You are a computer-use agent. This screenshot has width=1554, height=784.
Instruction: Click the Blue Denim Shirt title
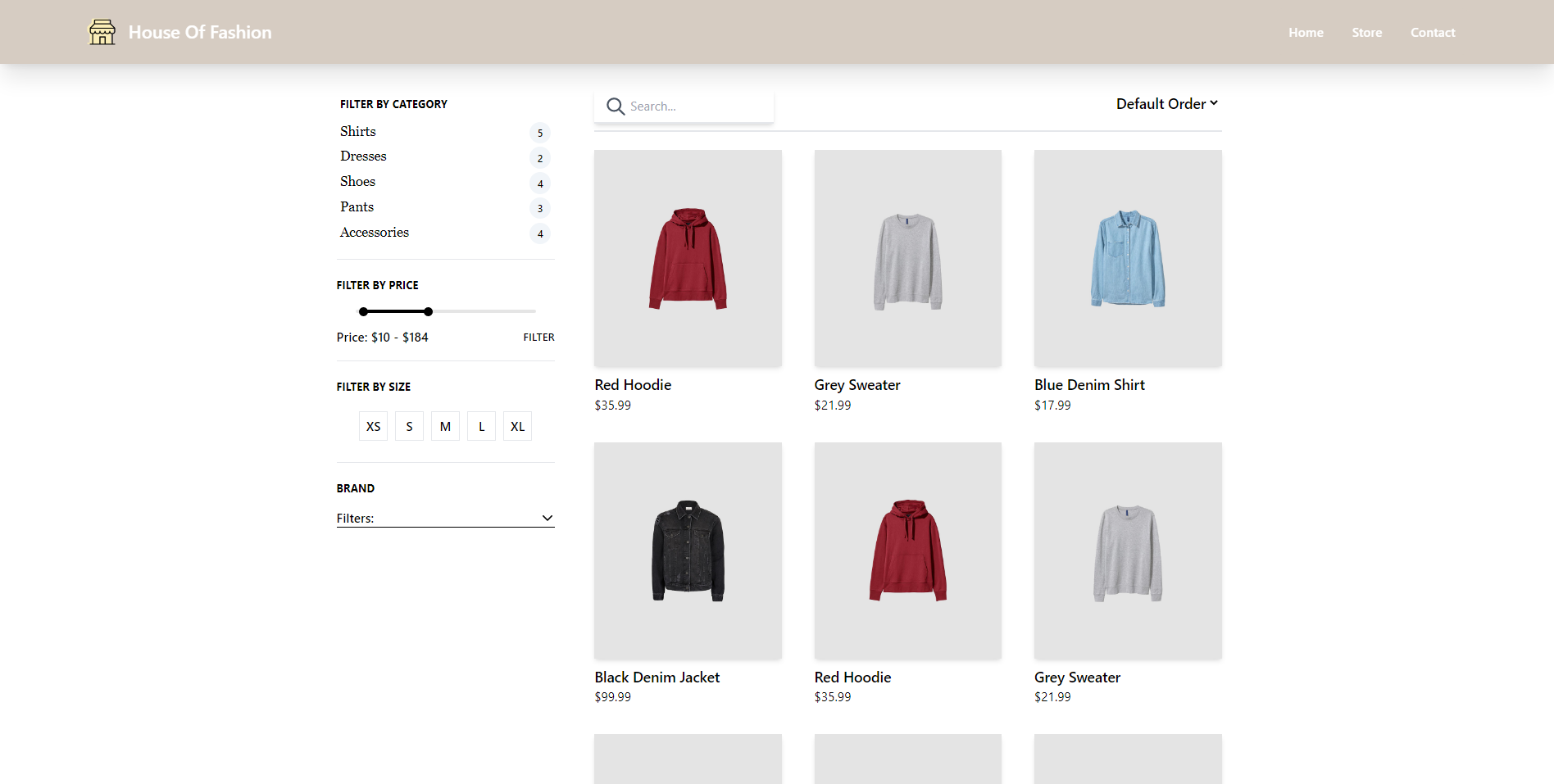[1089, 385]
